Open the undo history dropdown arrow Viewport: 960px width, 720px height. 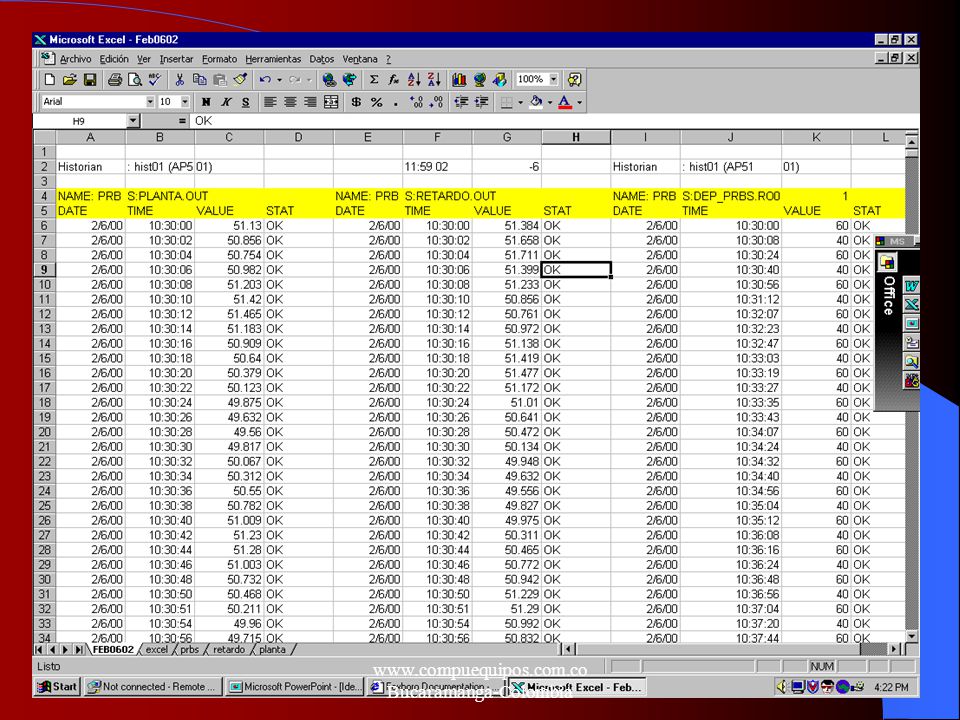coord(279,80)
